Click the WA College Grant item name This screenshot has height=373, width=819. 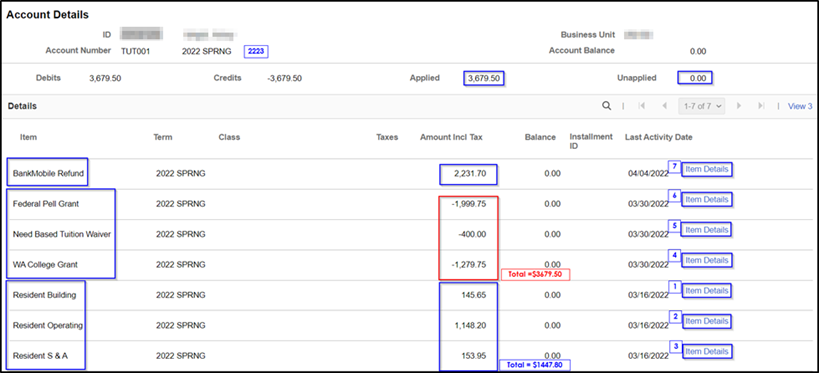point(45,264)
